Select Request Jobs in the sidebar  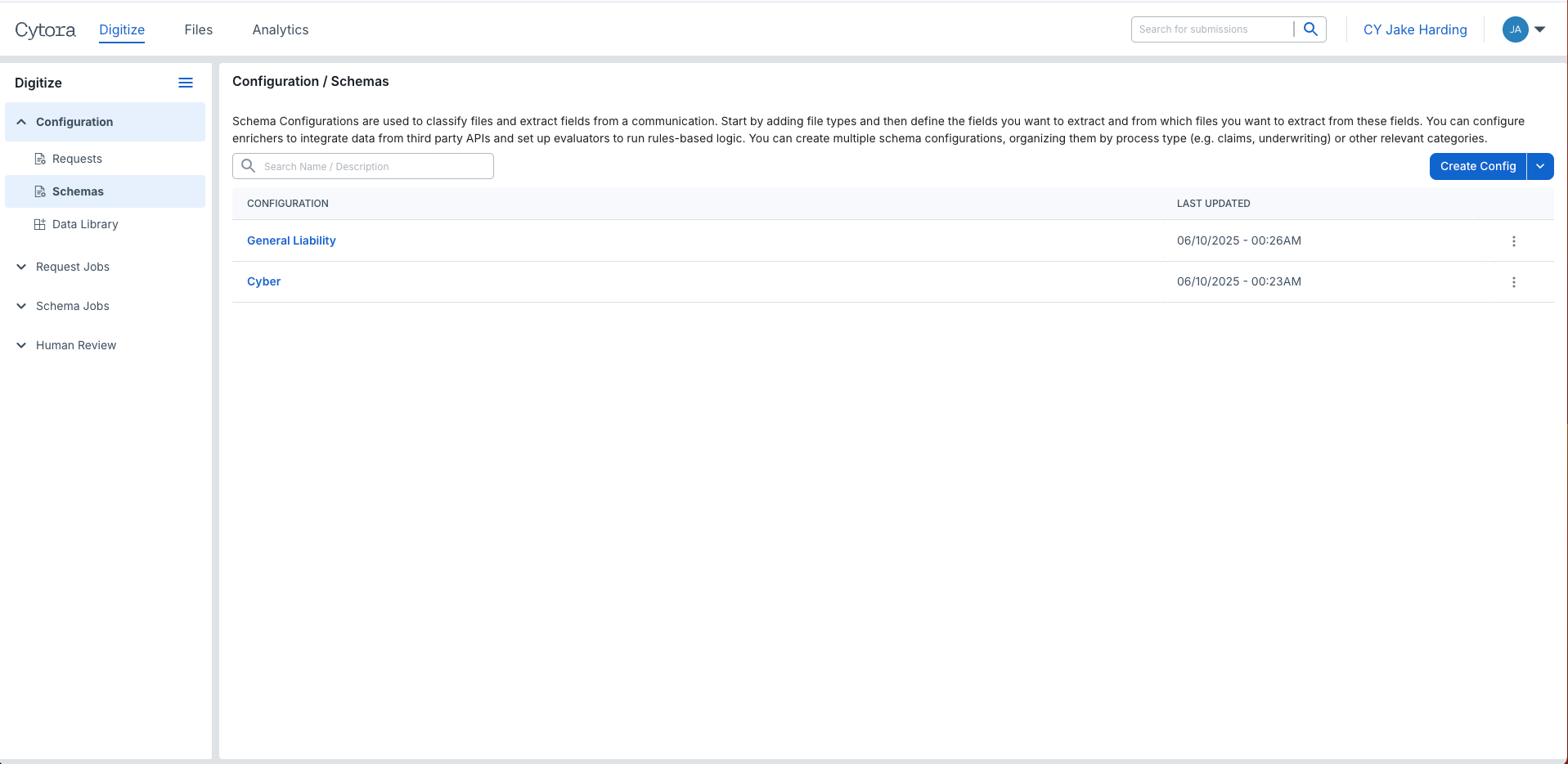[73, 267]
